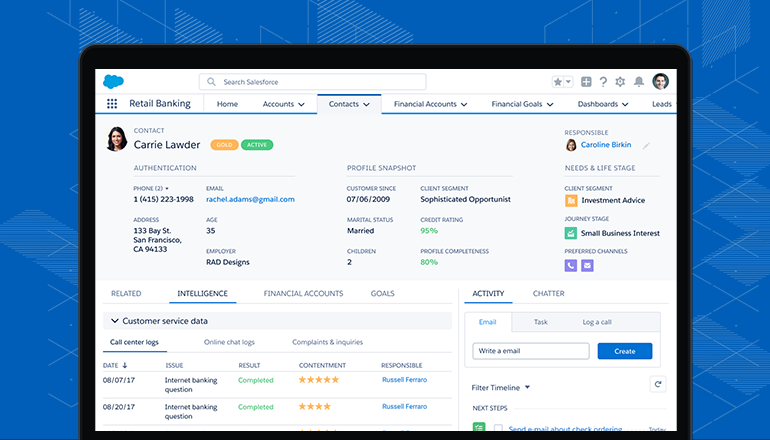Click the favorites star icon
Screen dimensions: 770x440
tap(557, 82)
